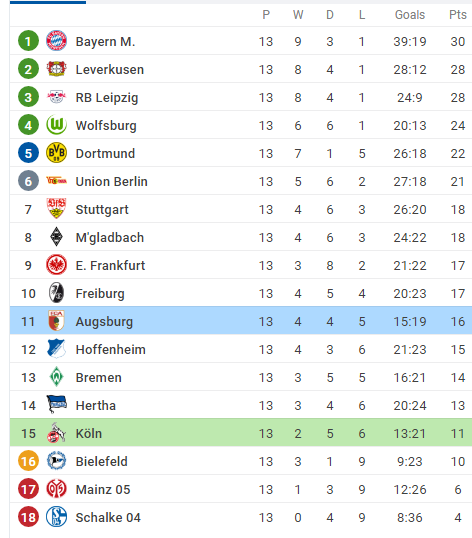The image size is (472, 538).
Task: Click the W wins column header
Action: click(298, 15)
